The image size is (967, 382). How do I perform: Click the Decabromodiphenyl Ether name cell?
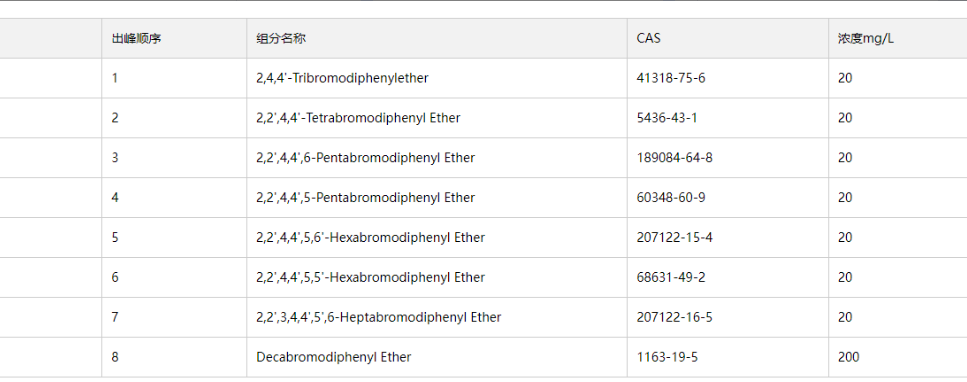pos(437,357)
